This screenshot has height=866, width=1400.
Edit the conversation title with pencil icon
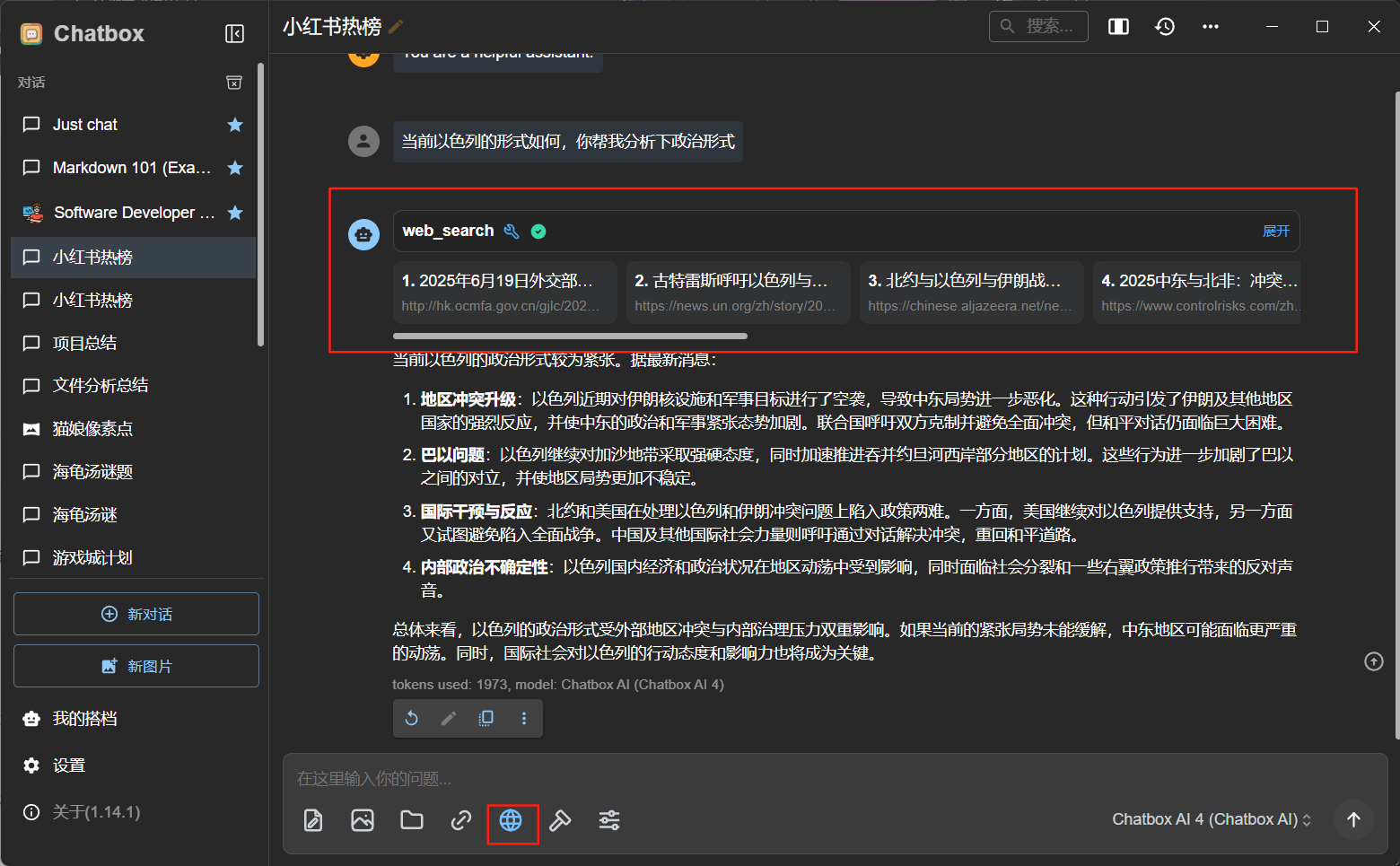click(x=396, y=27)
